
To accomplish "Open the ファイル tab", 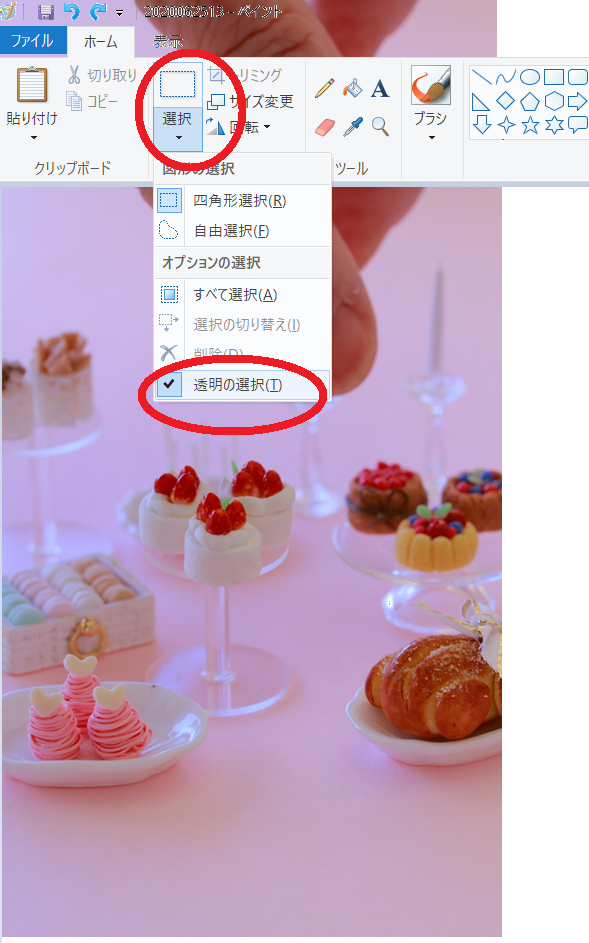I will 32,40.
